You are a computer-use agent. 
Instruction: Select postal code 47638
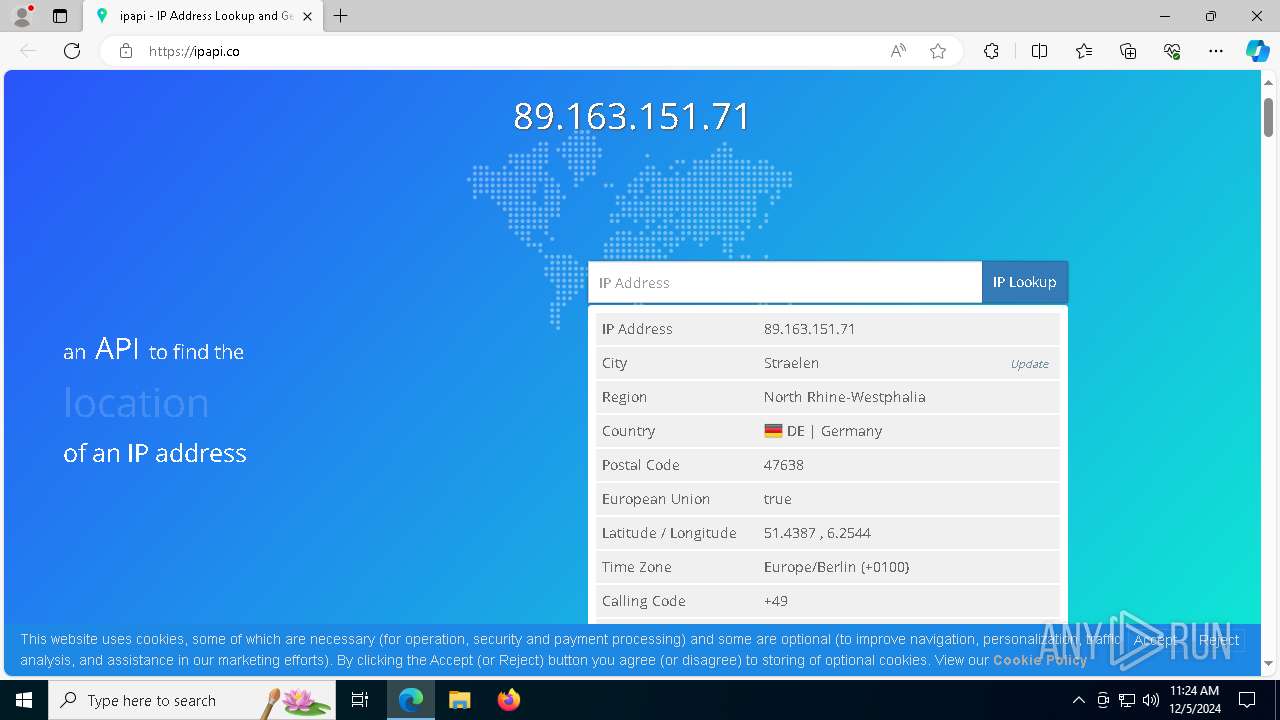tap(784, 465)
